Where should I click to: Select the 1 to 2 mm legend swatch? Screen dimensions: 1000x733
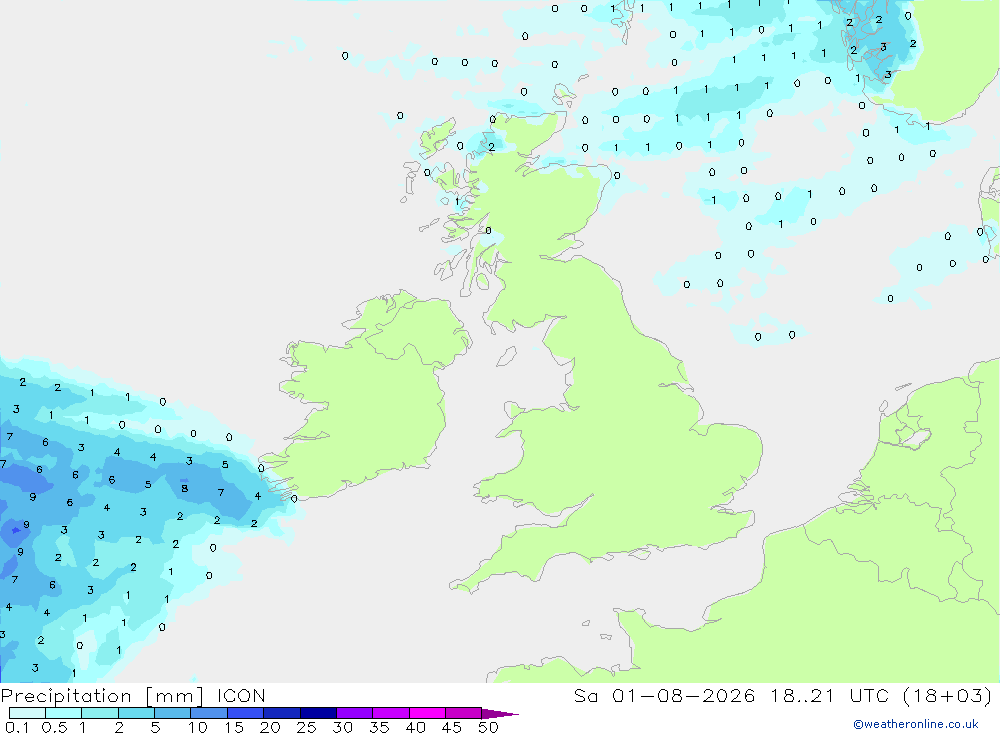(100, 713)
